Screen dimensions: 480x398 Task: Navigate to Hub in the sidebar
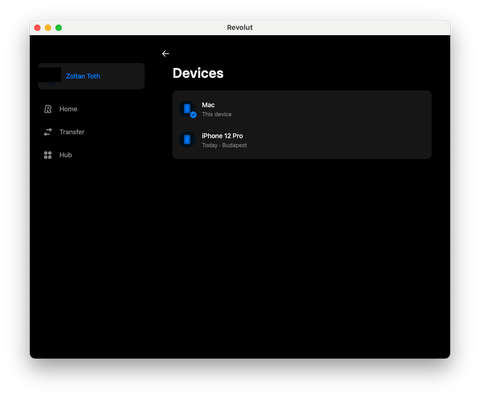[65, 155]
